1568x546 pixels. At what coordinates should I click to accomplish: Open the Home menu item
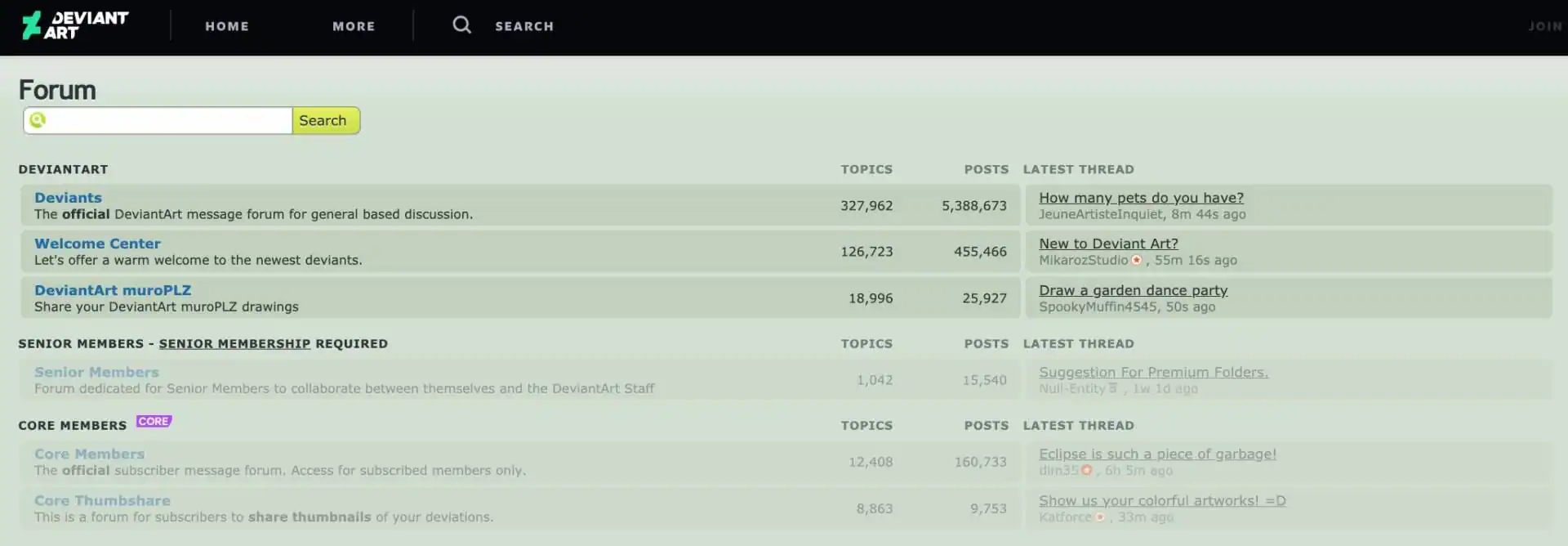click(227, 26)
